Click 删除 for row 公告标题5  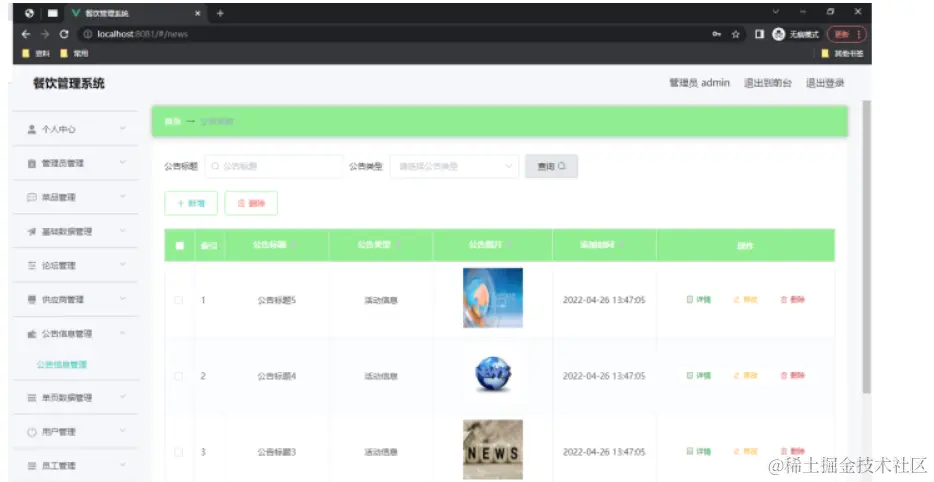792,300
